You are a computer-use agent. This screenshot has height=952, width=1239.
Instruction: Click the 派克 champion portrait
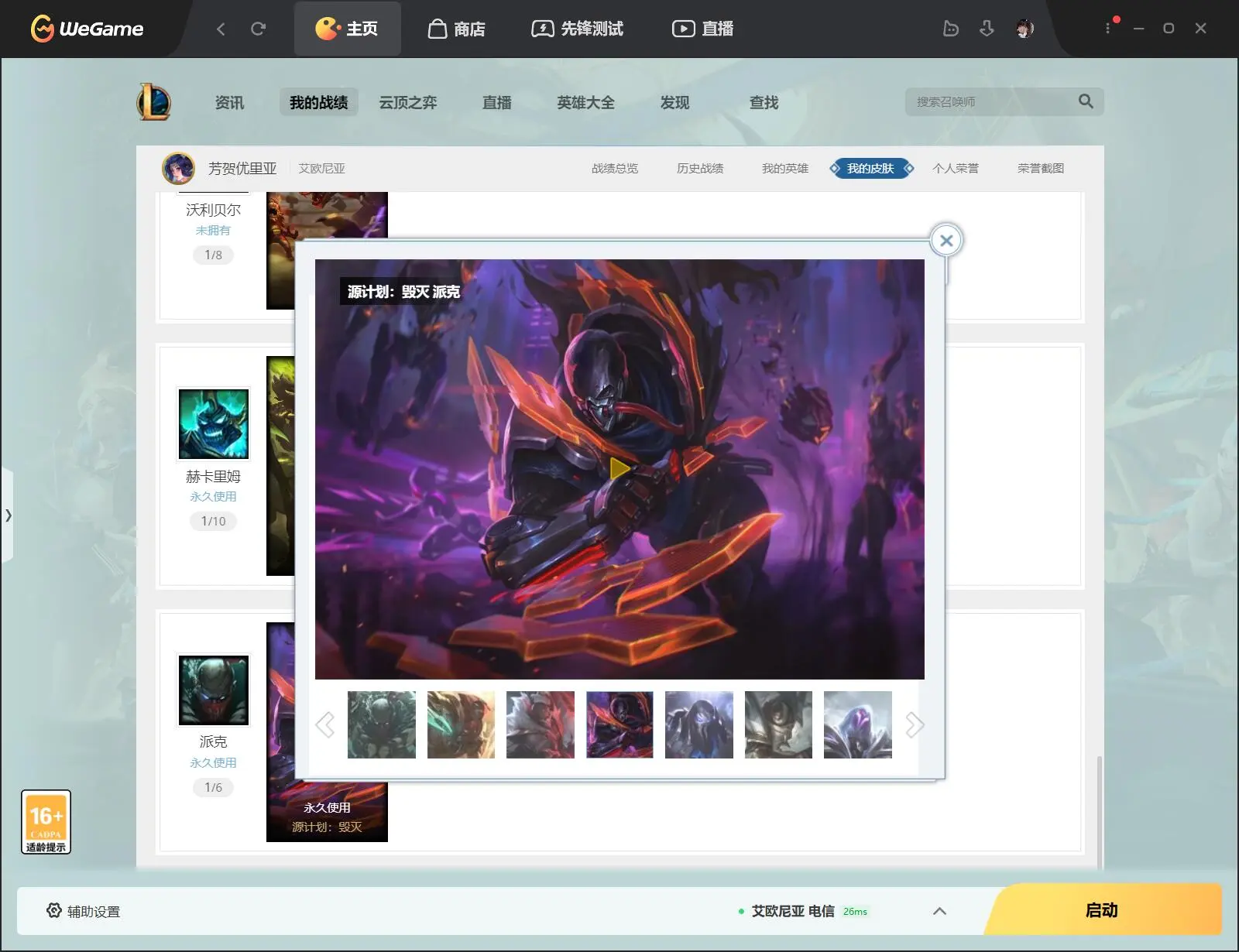point(214,690)
